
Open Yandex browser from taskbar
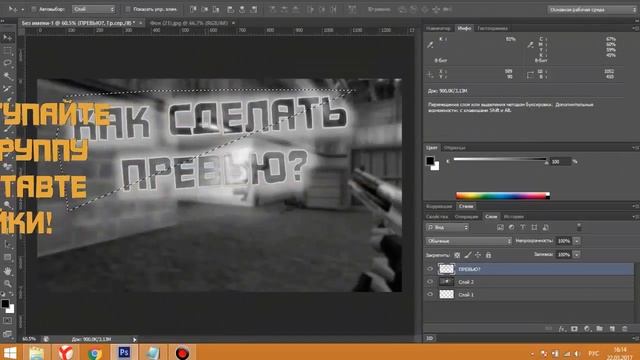[x=65, y=352]
